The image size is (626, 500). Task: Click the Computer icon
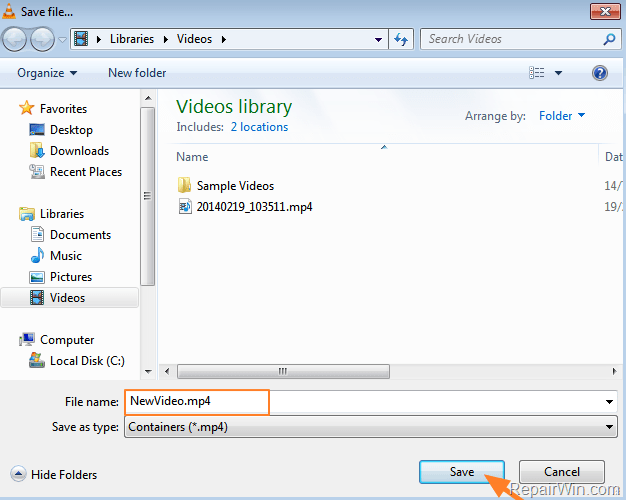(27, 339)
